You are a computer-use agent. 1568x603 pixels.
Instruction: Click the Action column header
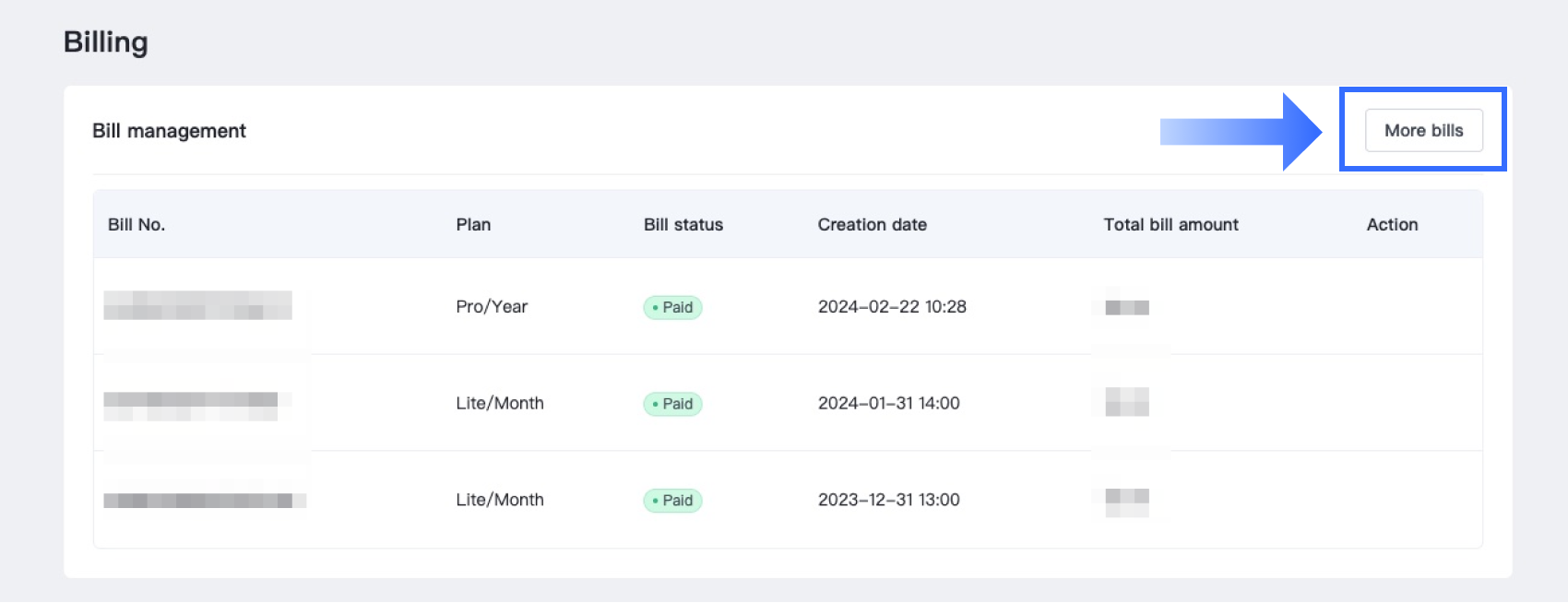(1392, 225)
